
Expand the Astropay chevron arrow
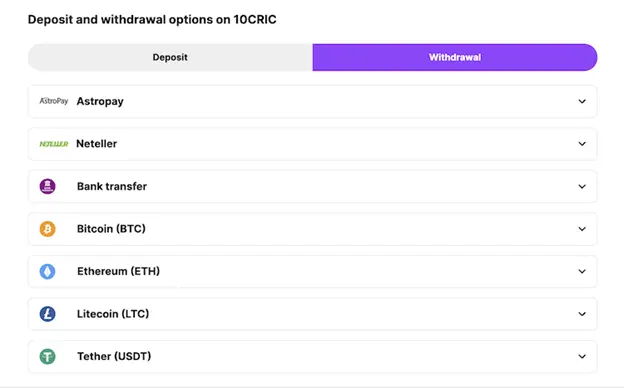tap(582, 101)
